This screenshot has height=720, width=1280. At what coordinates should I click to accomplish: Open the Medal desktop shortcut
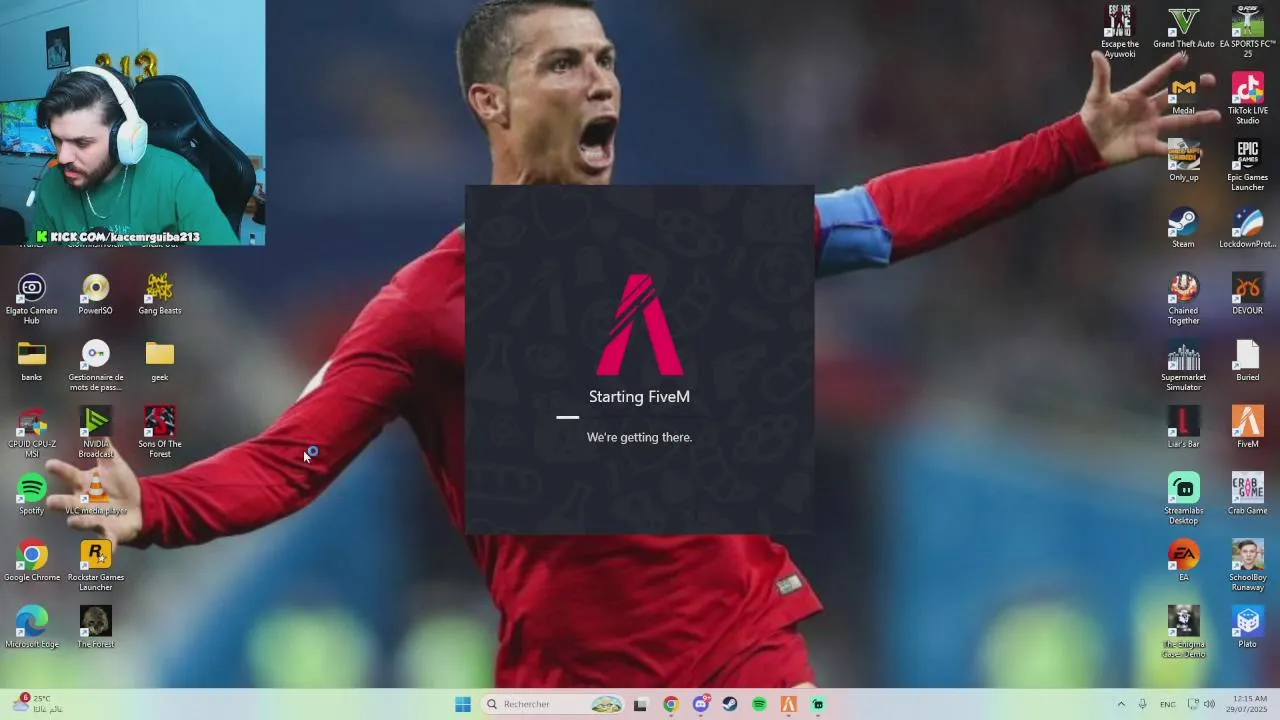coord(1183,95)
